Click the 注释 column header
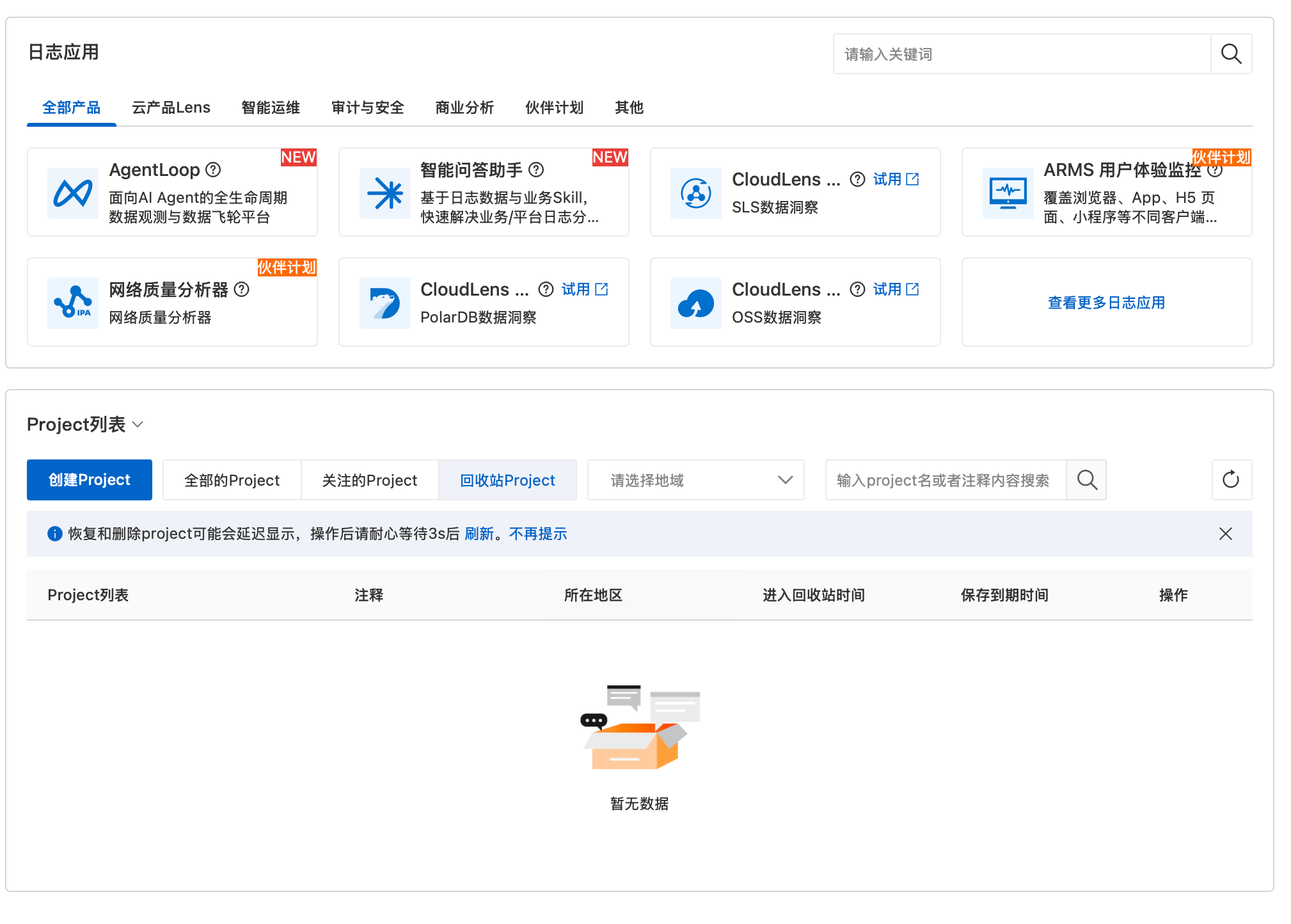 click(369, 595)
